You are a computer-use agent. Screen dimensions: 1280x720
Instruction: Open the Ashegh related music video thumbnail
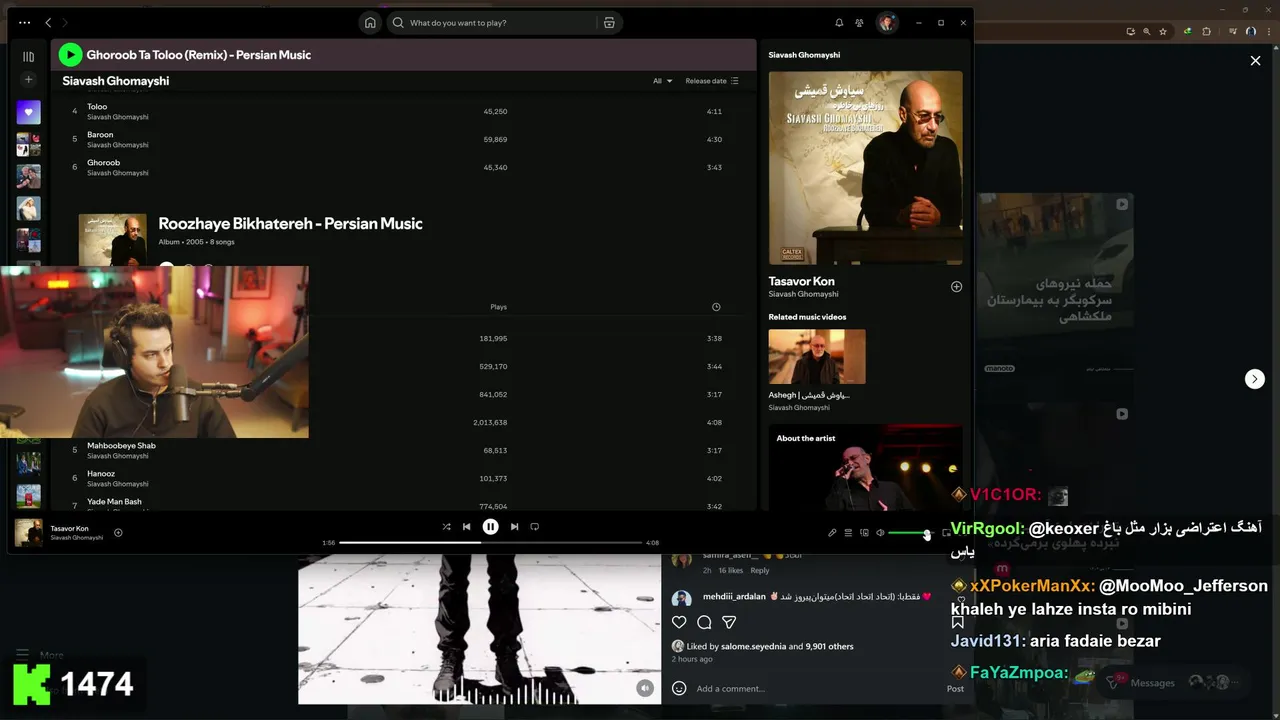pos(817,356)
